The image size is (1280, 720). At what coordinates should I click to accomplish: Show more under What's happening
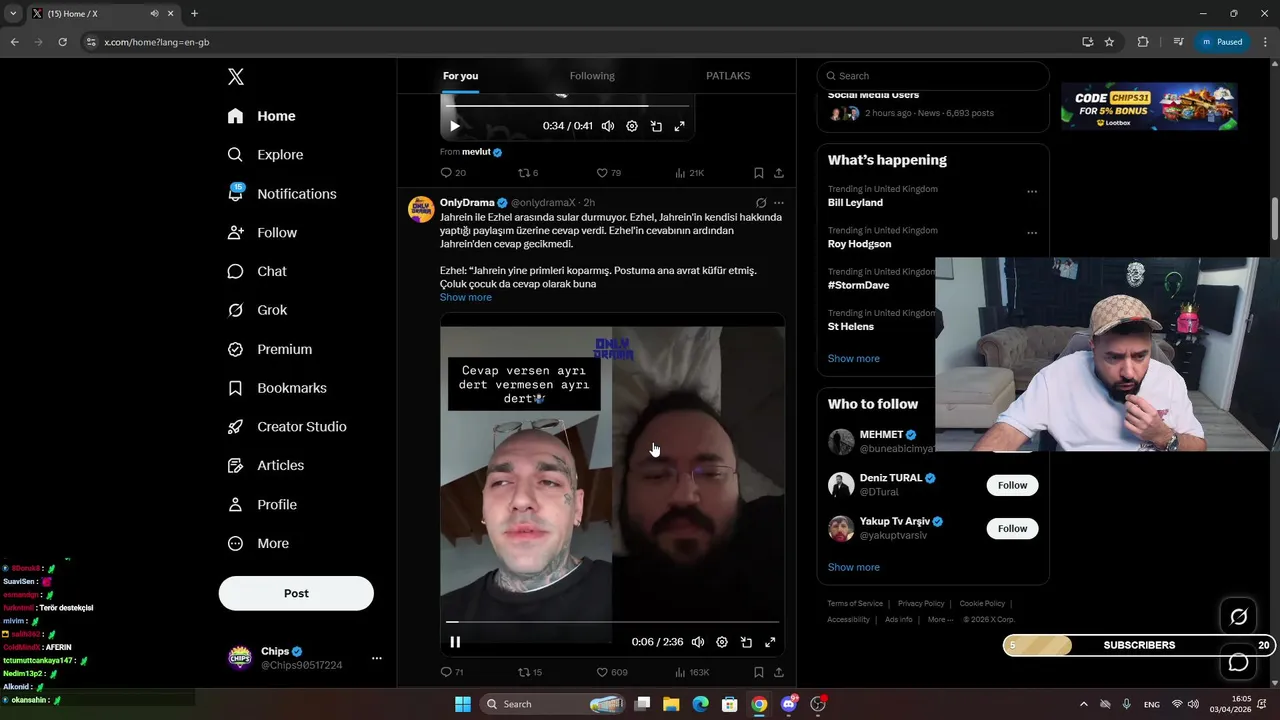[854, 358]
